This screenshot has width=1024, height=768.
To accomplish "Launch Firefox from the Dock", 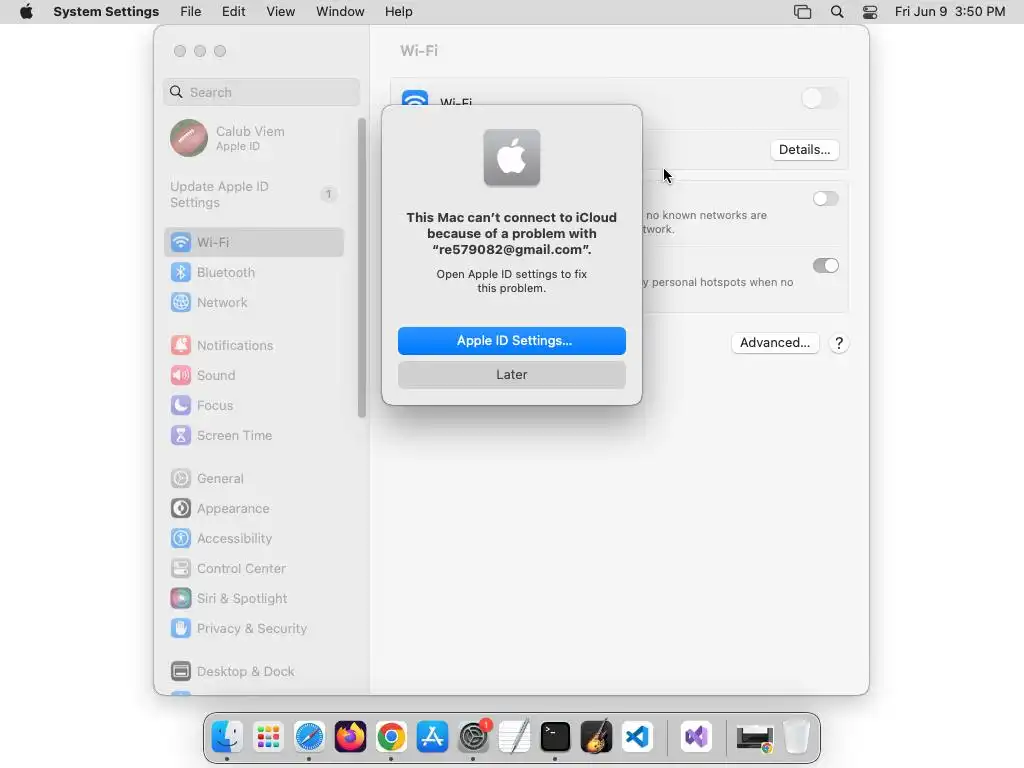I will 350,737.
